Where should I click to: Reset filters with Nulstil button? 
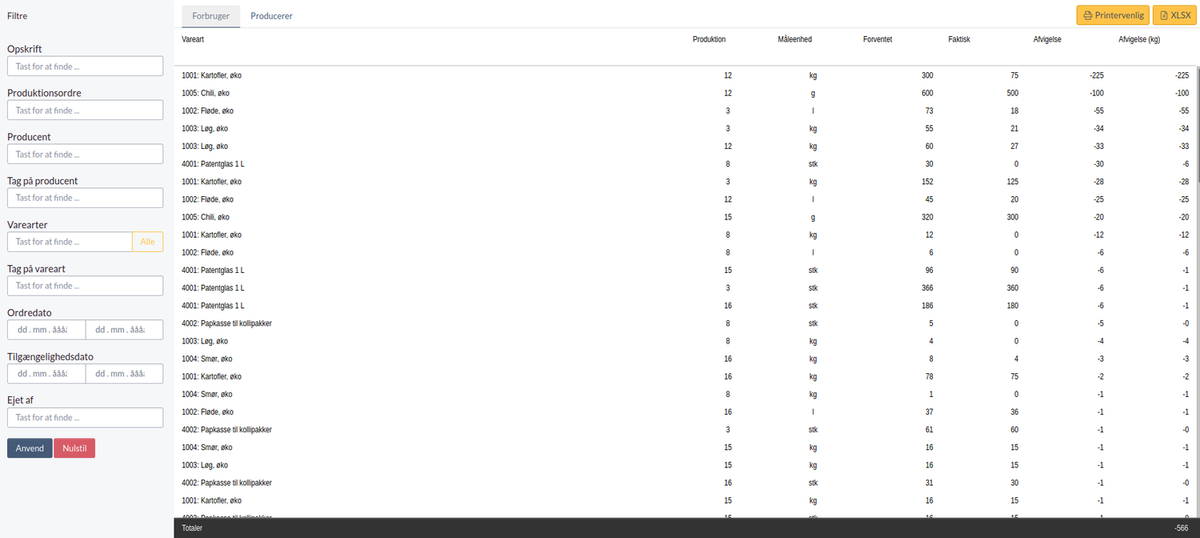(75, 448)
